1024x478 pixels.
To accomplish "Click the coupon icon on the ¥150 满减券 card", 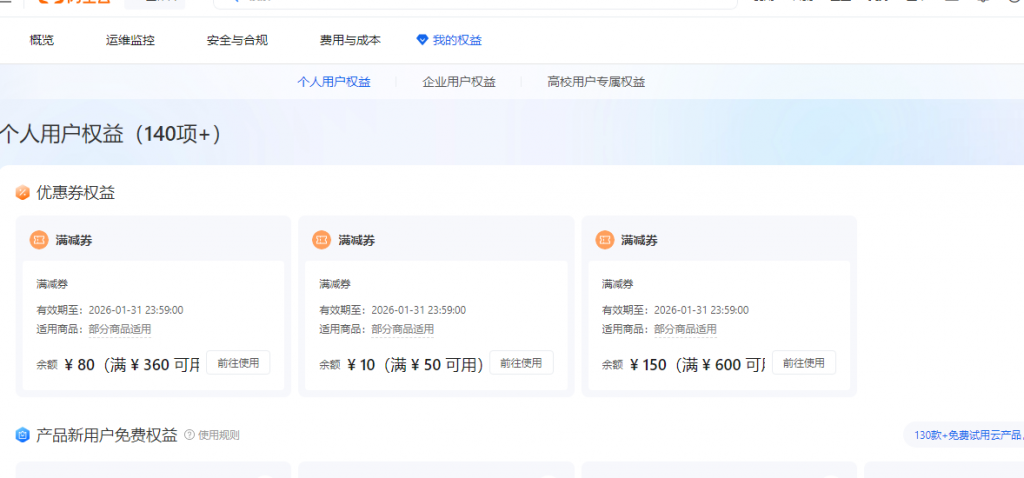I will [x=605, y=240].
